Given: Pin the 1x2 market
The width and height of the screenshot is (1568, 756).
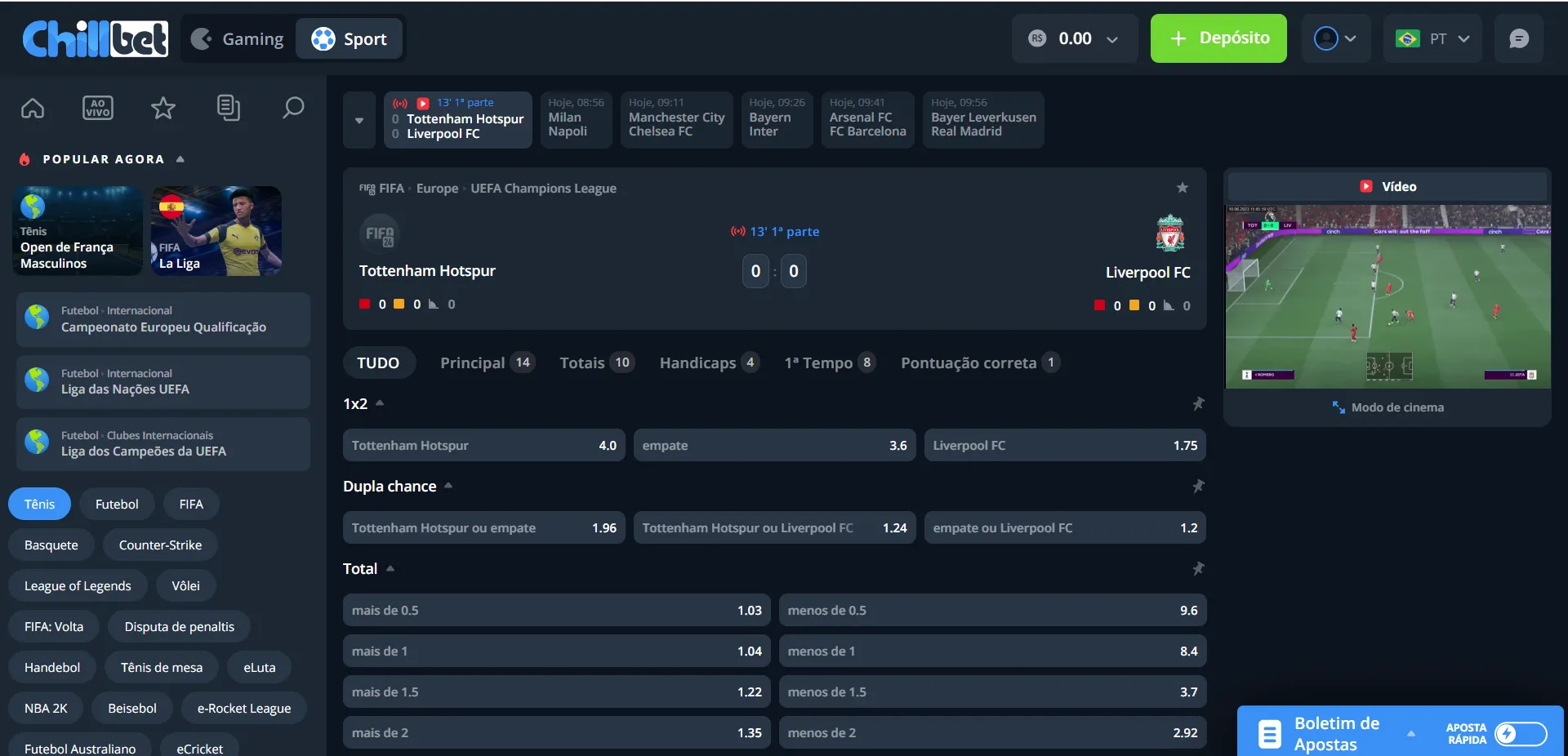Looking at the screenshot, I should click(x=1198, y=403).
